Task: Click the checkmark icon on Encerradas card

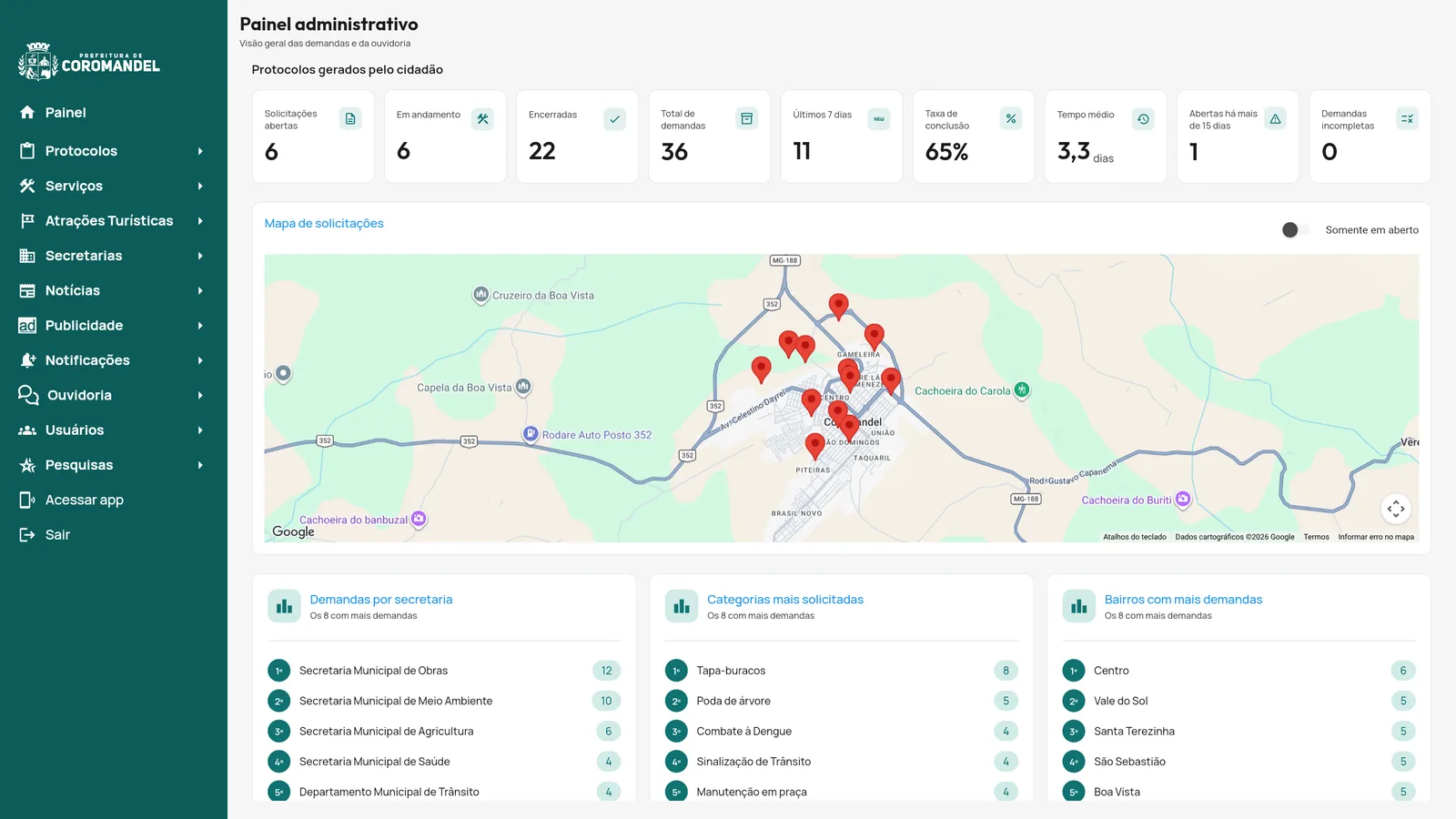Action: pos(615,118)
